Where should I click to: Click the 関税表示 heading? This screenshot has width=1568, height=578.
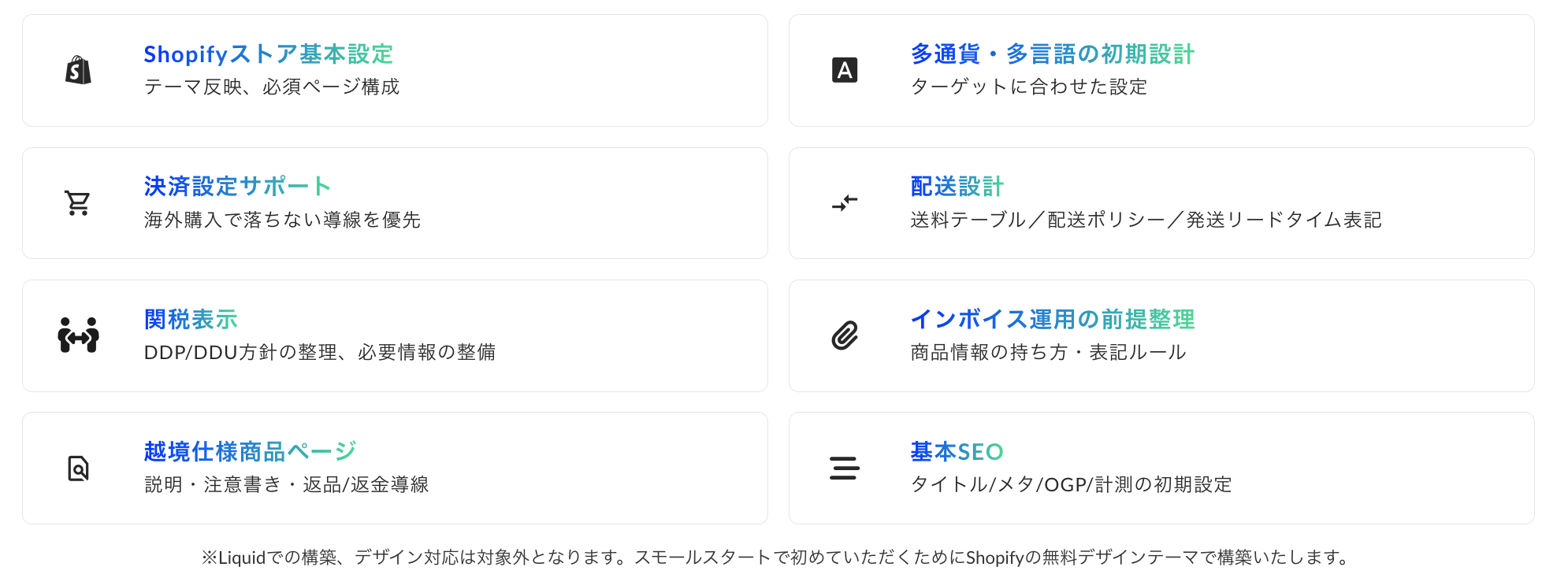(x=191, y=320)
